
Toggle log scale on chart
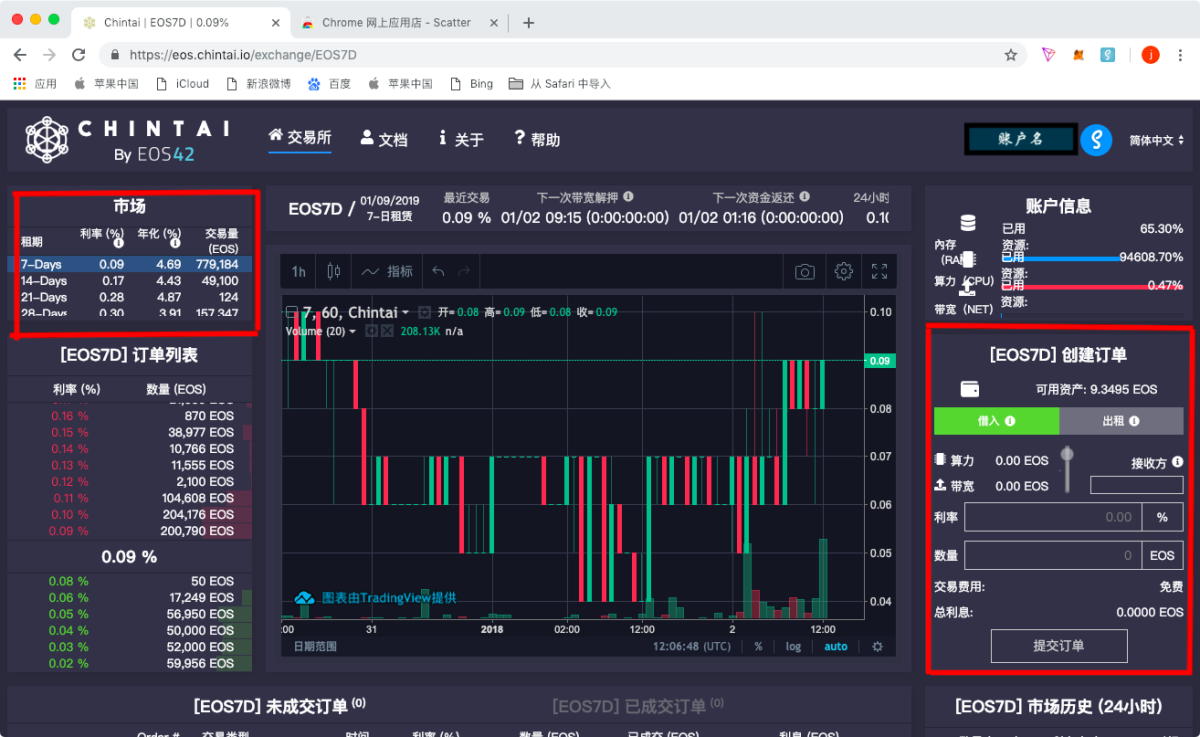[x=793, y=646]
